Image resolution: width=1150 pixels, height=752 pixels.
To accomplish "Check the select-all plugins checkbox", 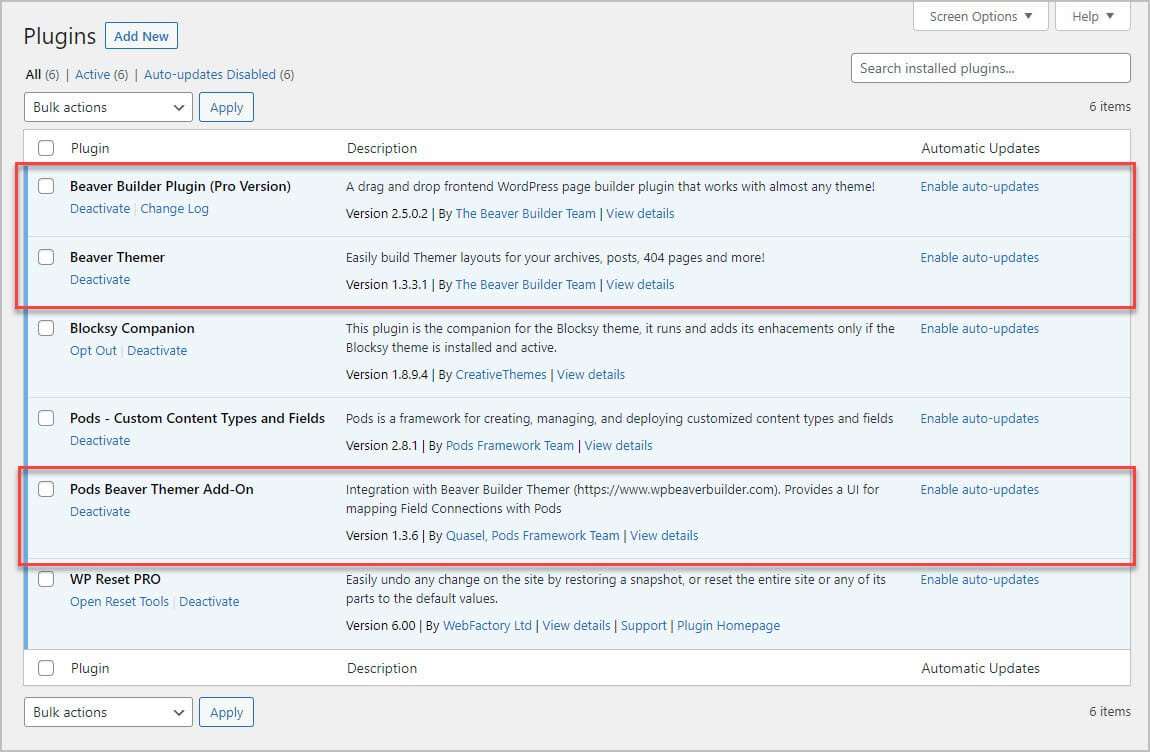I will tap(46, 147).
